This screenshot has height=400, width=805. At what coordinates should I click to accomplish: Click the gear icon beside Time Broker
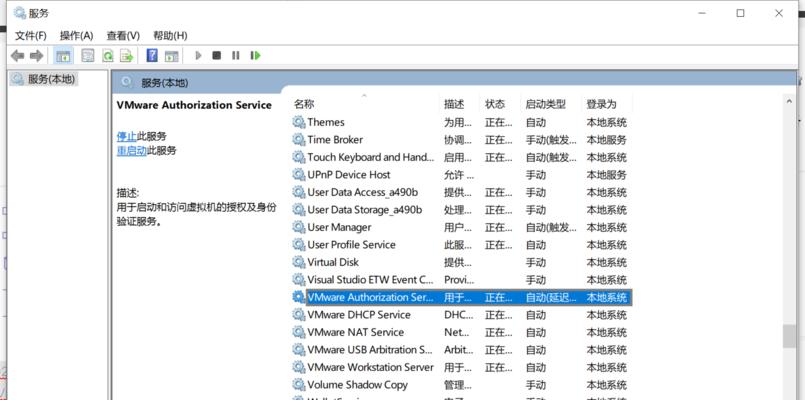(x=299, y=140)
